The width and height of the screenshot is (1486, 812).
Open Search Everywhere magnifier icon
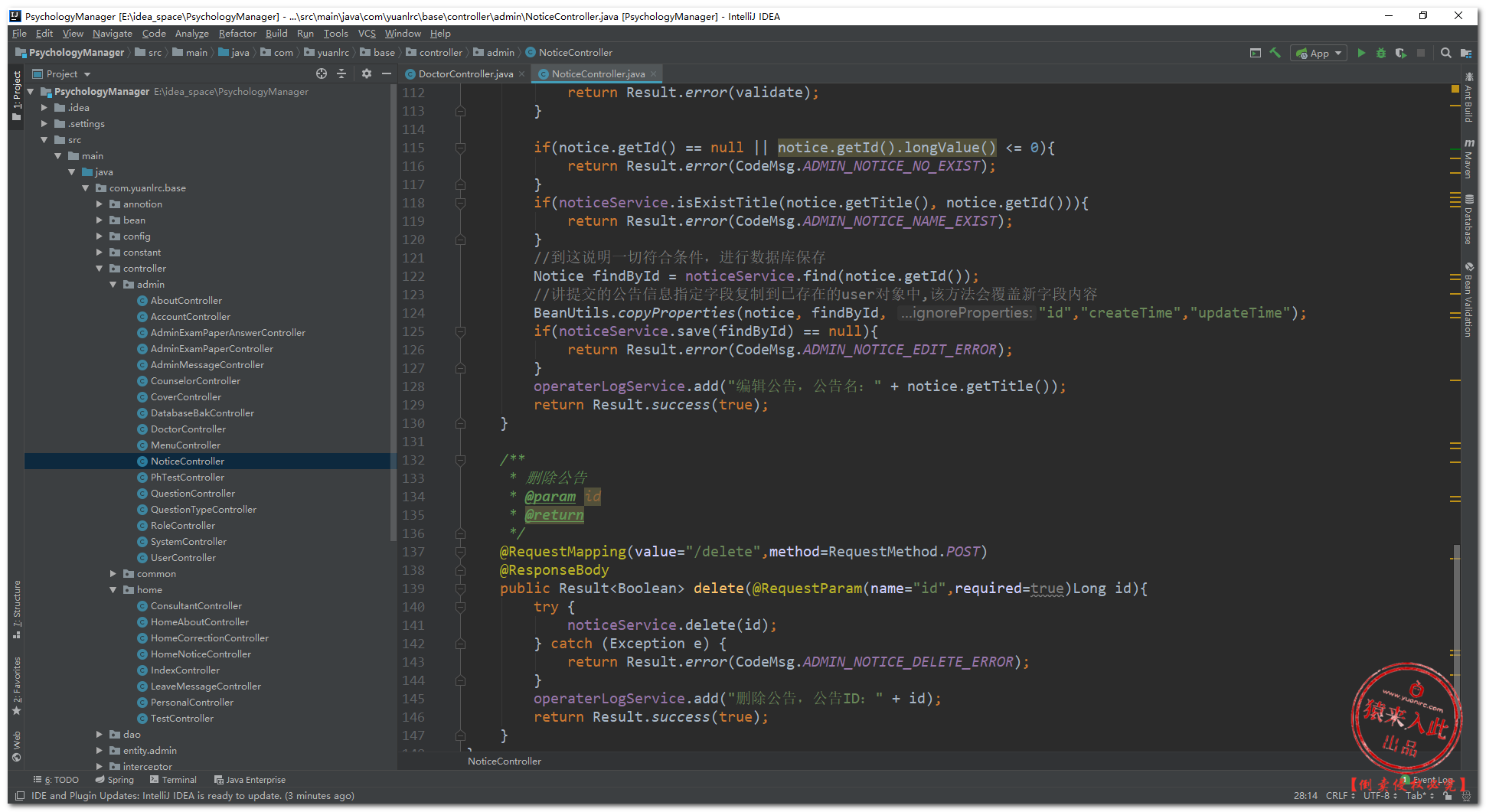(1445, 53)
